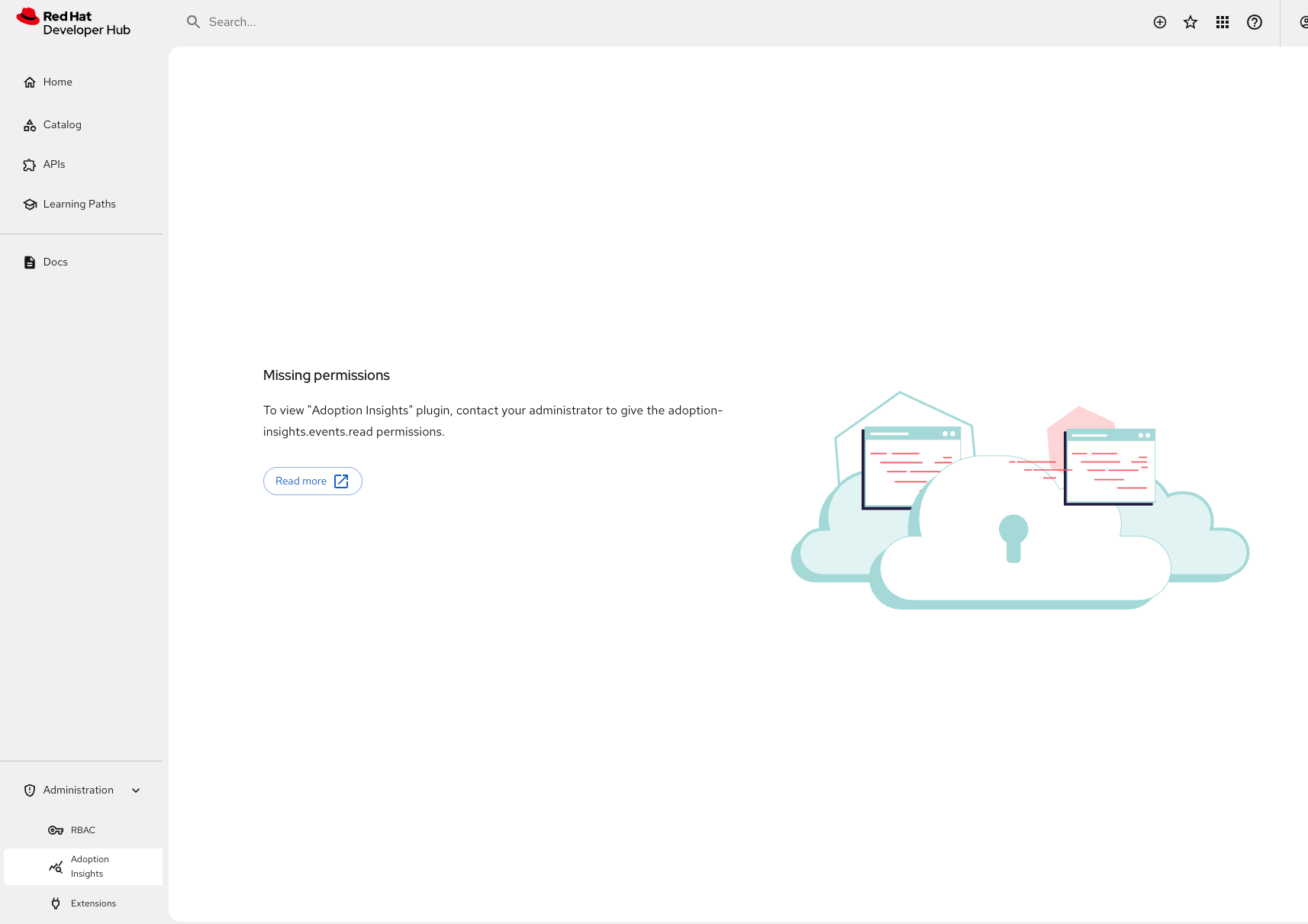The image size is (1308, 924).
Task: Open the create plus icon in header
Action: coord(1160,22)
